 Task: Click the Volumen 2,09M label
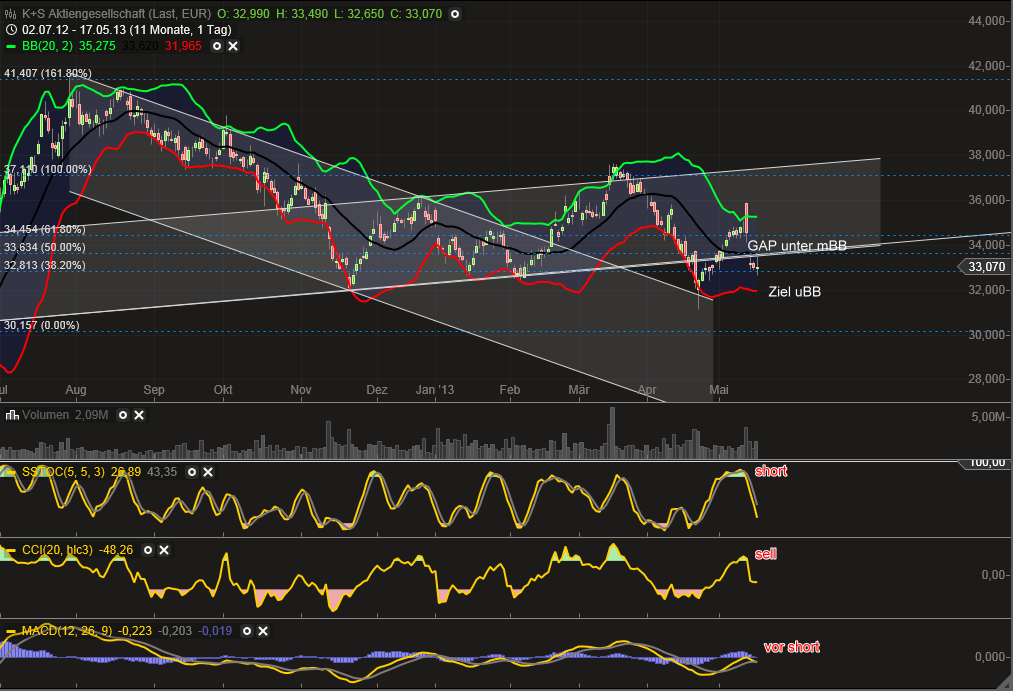65,415
